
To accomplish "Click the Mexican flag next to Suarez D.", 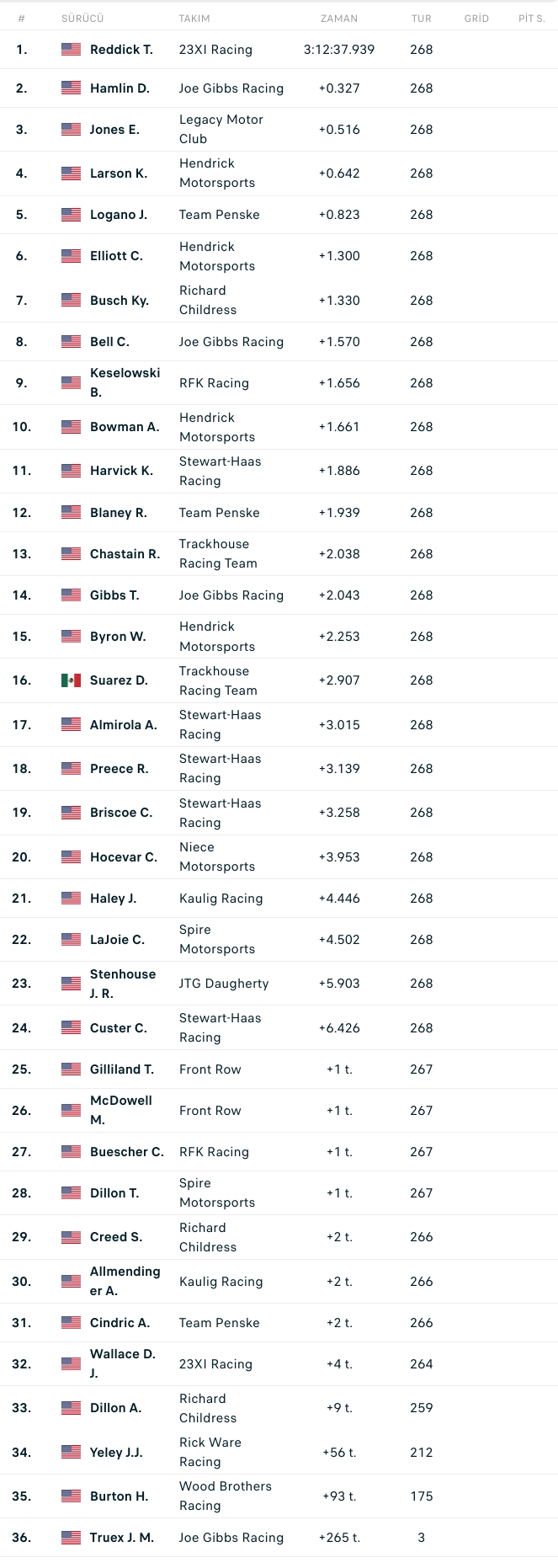I will pyautogui.click(x=71, y=680).
